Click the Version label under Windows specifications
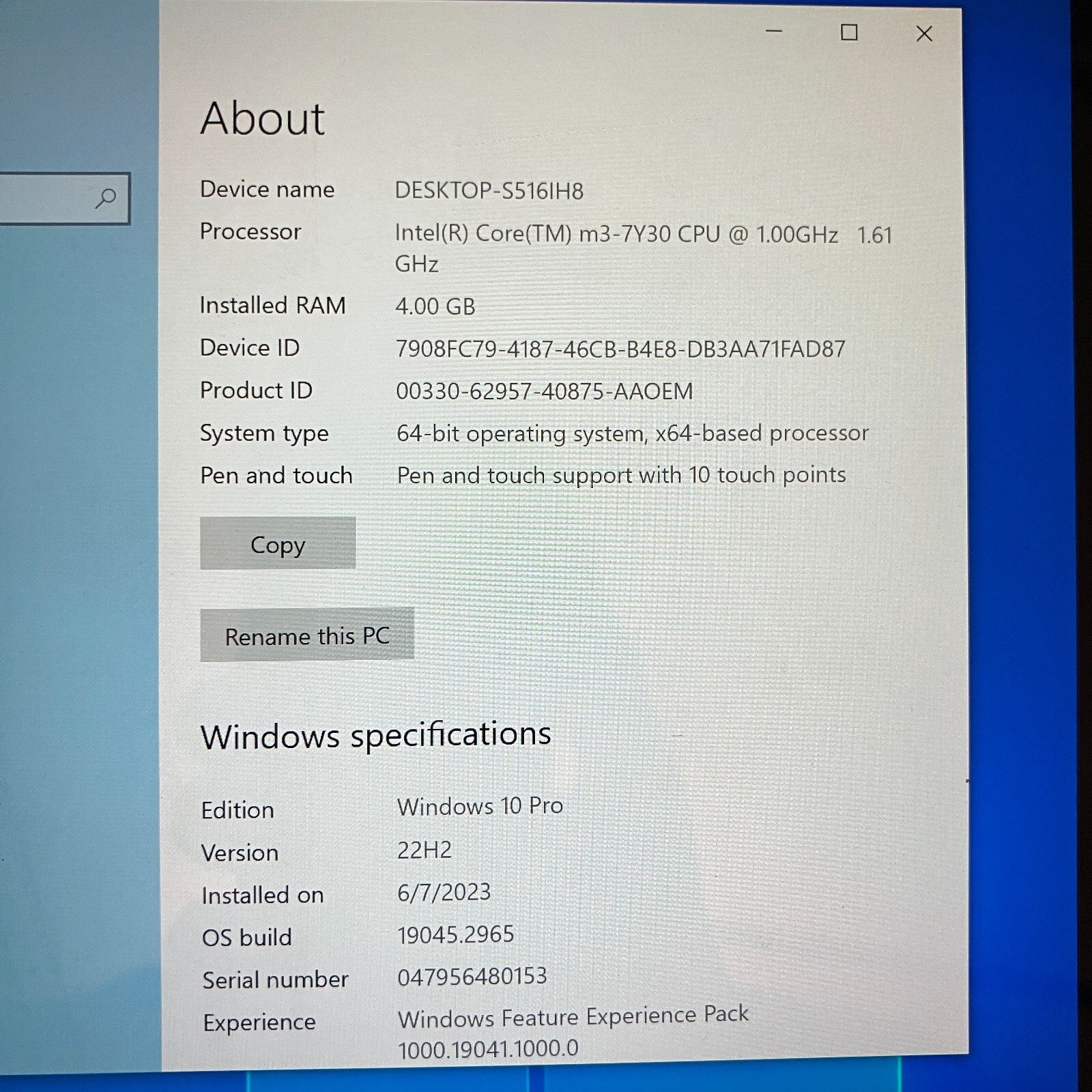This screenshot has height=1092, width=1092. [240, 853]
